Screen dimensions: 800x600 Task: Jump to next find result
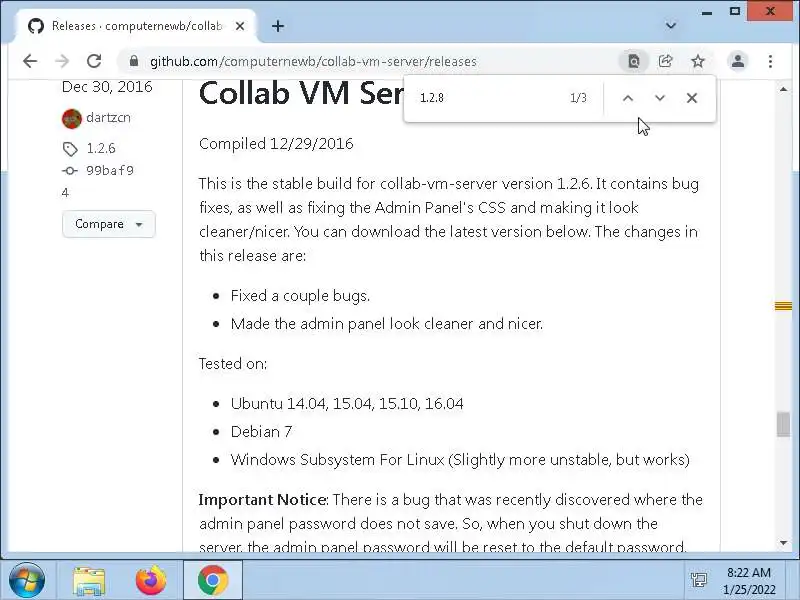point(660,97)
